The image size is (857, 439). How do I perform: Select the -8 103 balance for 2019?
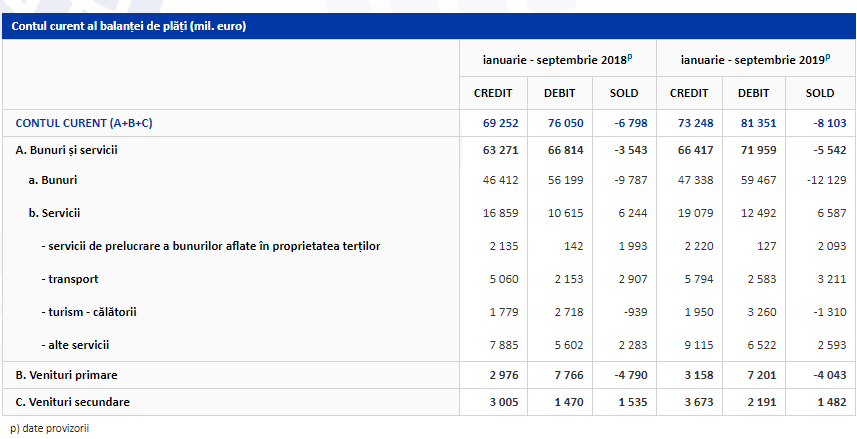[x=830, y=123]
